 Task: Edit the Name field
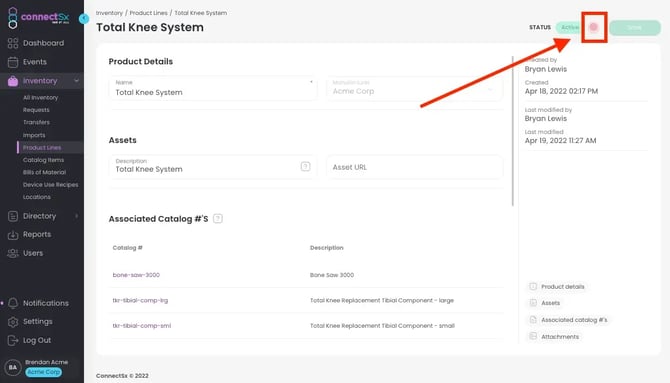coord(213,88)
